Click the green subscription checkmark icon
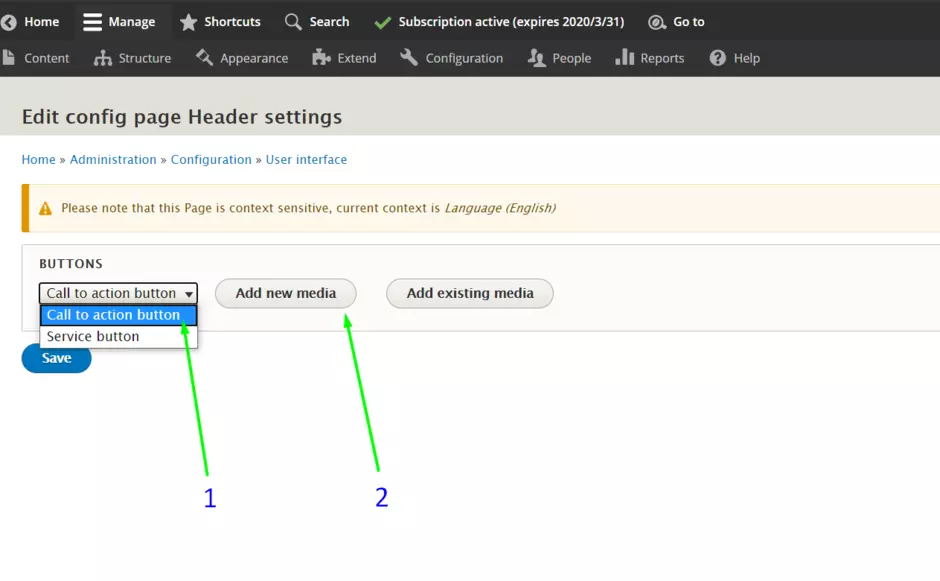The width and height of the screenshot is (940, 581). click(382, 22)
